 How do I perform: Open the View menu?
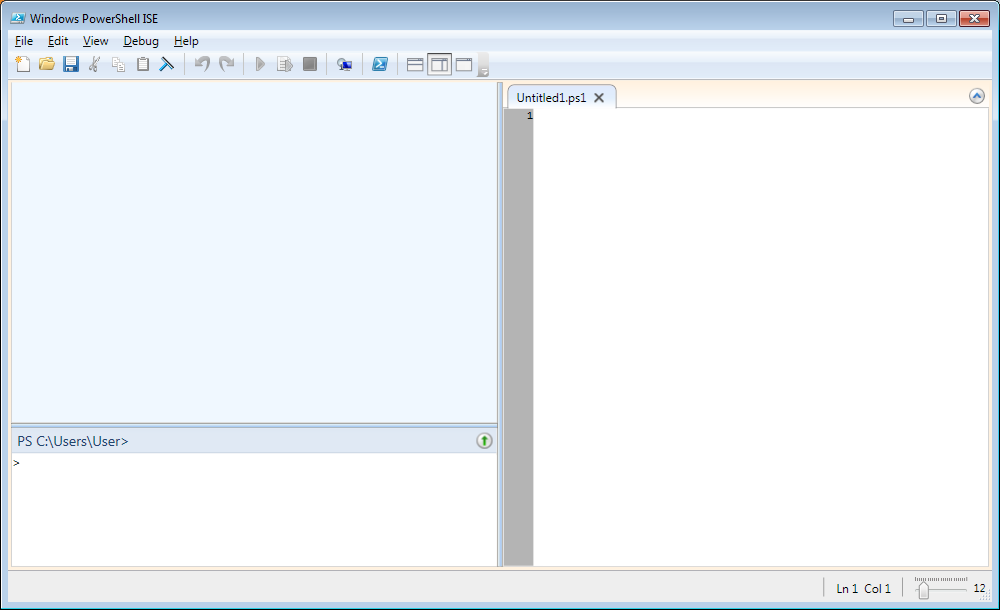tap(95, 41)
